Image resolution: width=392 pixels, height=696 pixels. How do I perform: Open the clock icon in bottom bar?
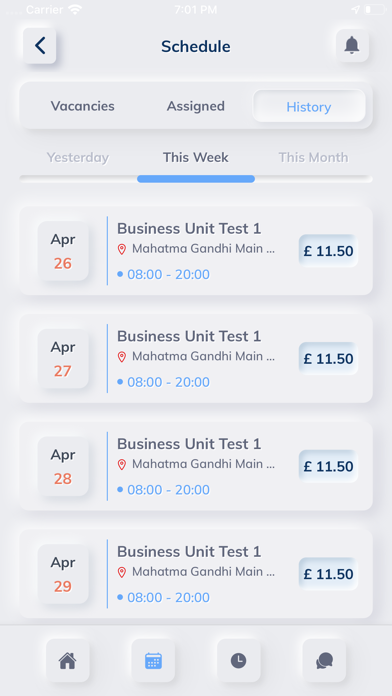239,660
